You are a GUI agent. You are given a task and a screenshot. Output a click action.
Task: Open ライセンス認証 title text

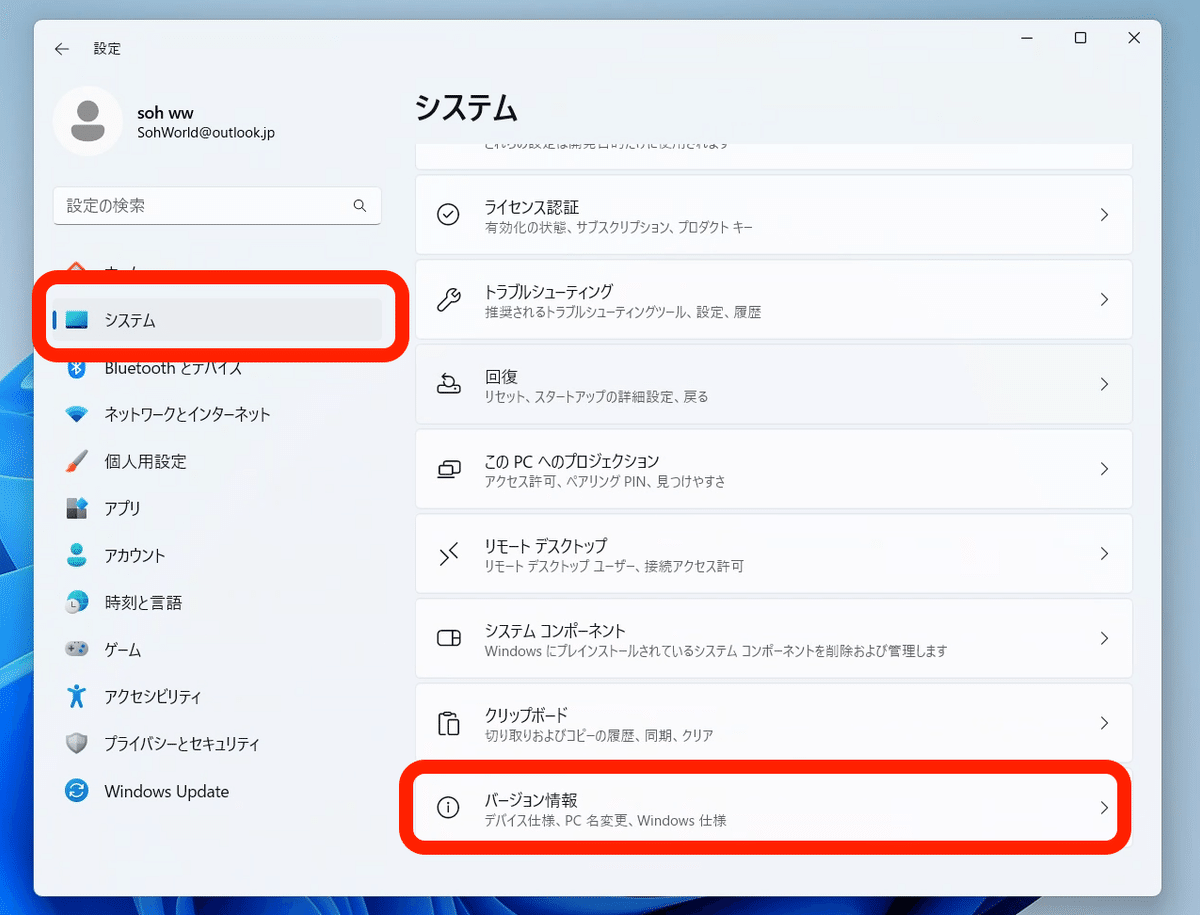tap(532, 207)
